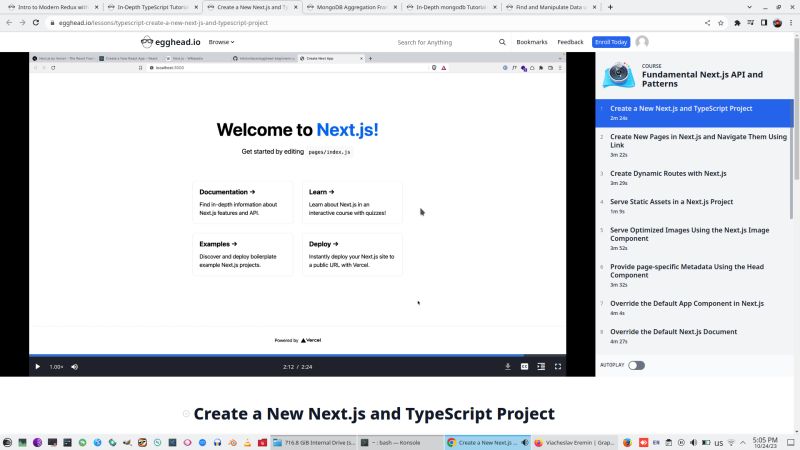Image resolution: width=800 pixels, height=450 pixels.
Task: Switch to bash Konsole taskbar window
Action: point(401,442)
